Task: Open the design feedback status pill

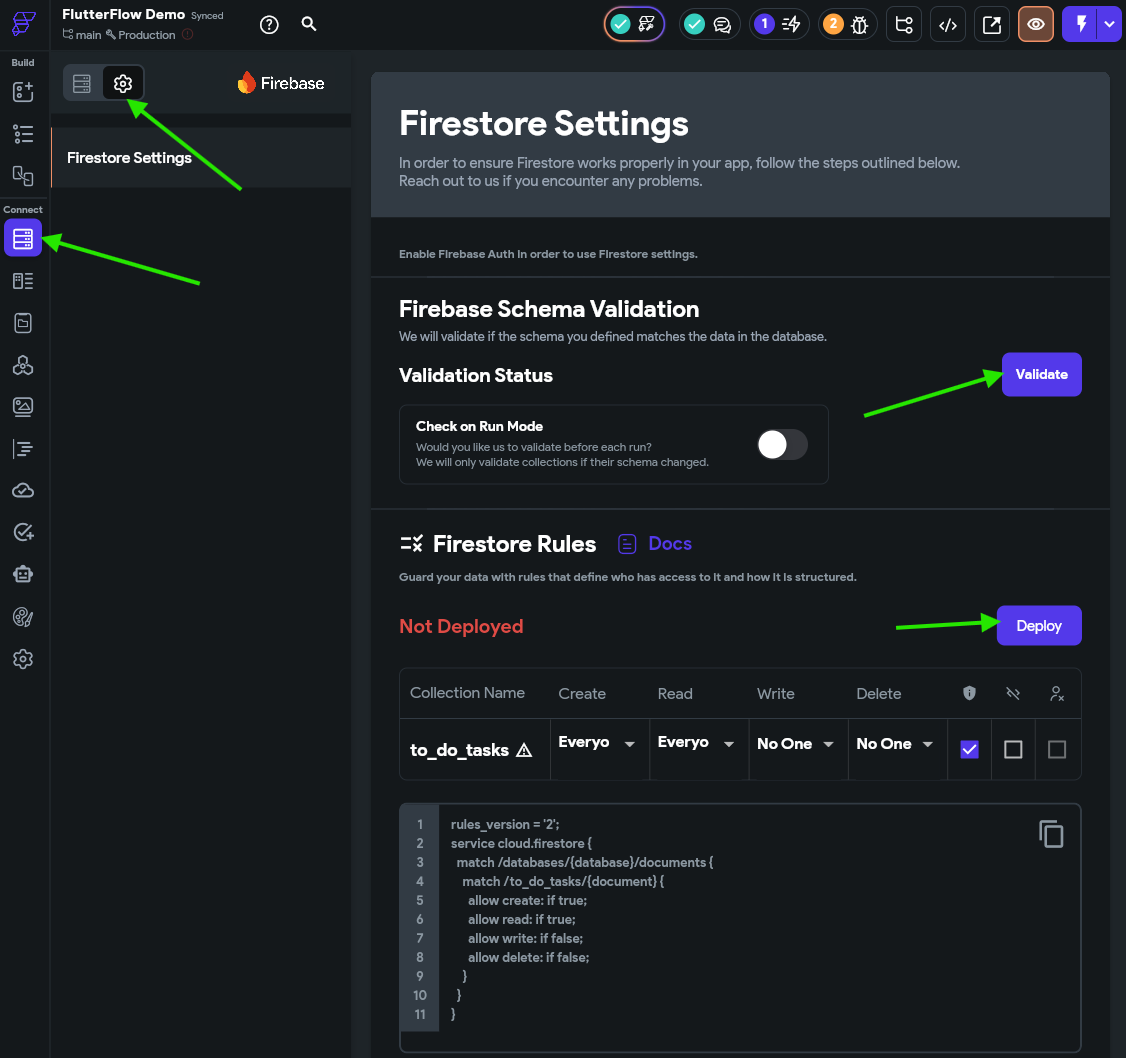Action: click(634, 24)
